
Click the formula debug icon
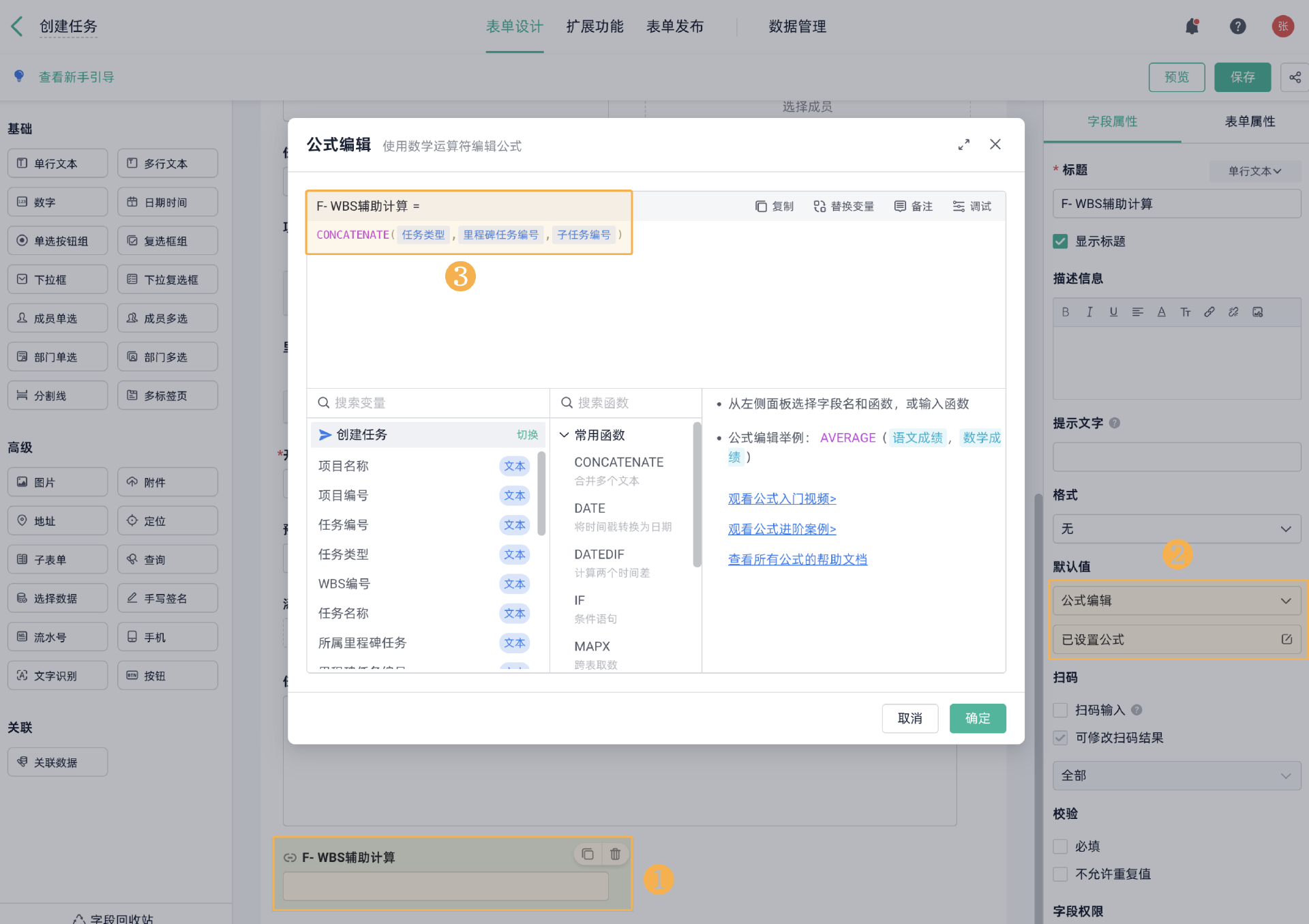tap(959, 207)
